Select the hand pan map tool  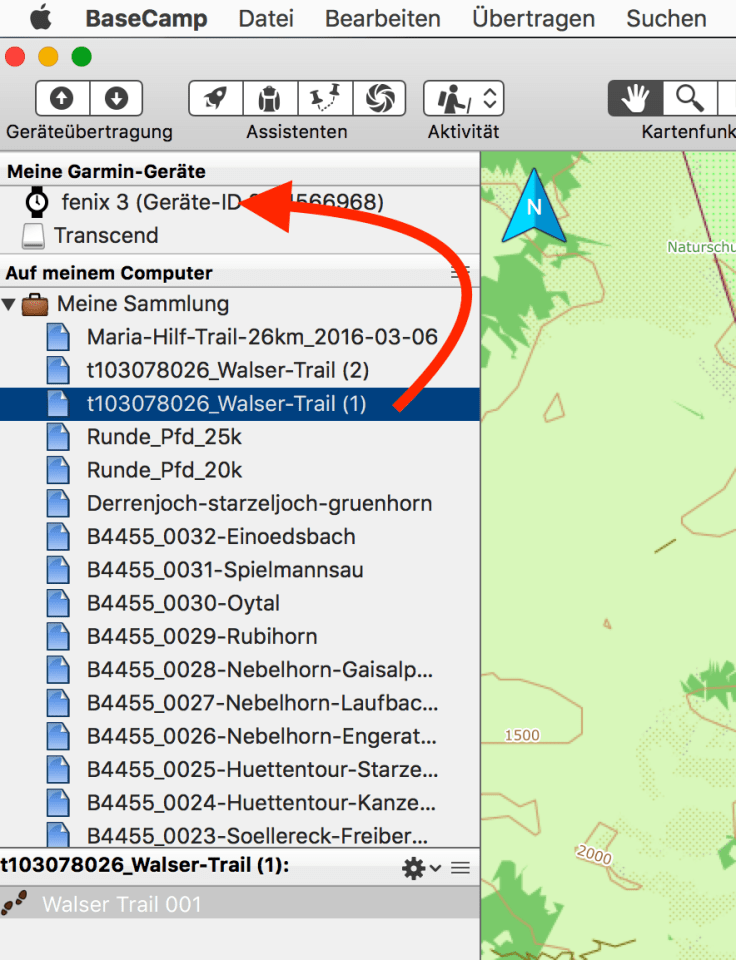(635, 98)
